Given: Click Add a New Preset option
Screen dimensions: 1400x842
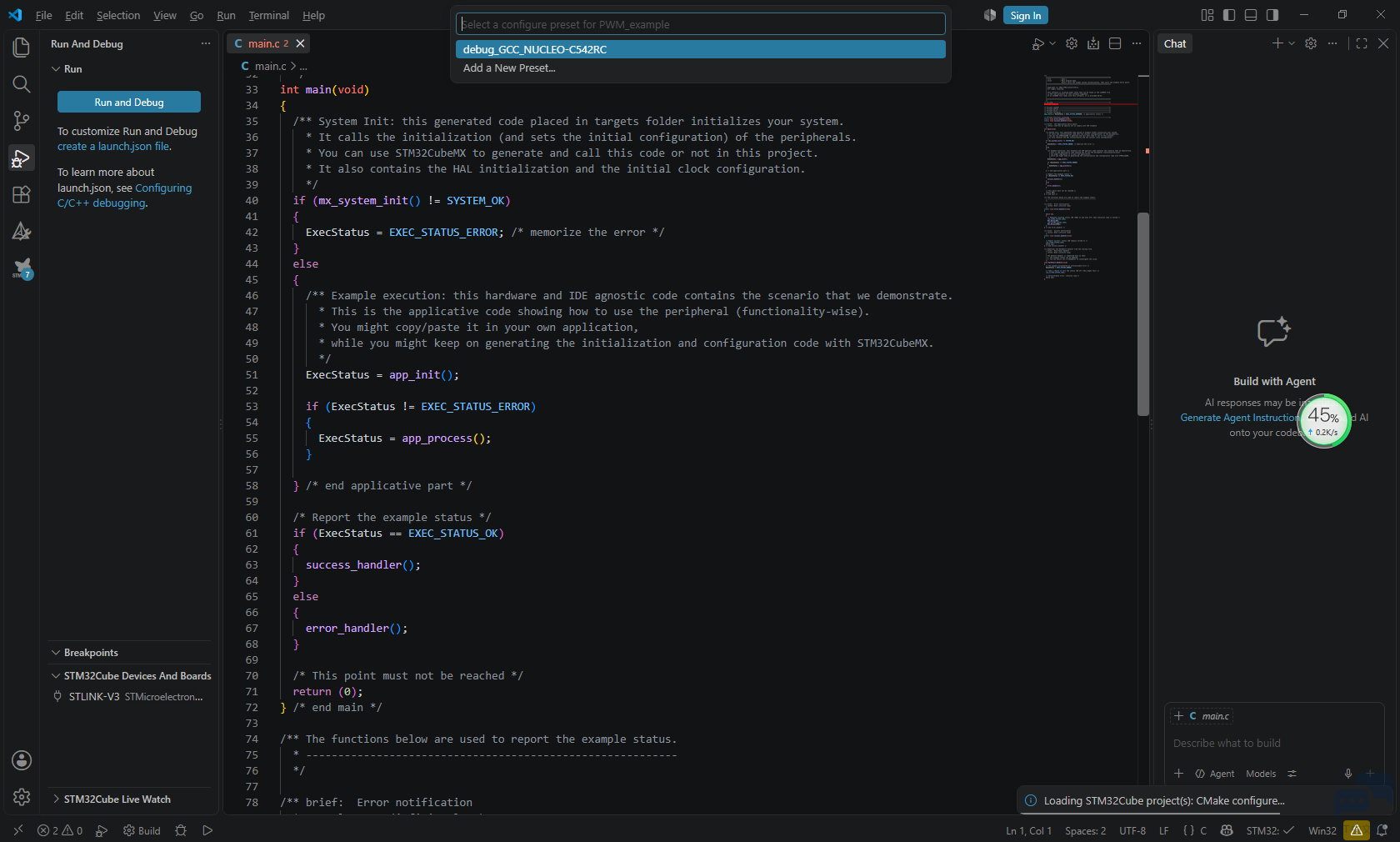Looking at the screenshot, I should [x=701, y=68].
